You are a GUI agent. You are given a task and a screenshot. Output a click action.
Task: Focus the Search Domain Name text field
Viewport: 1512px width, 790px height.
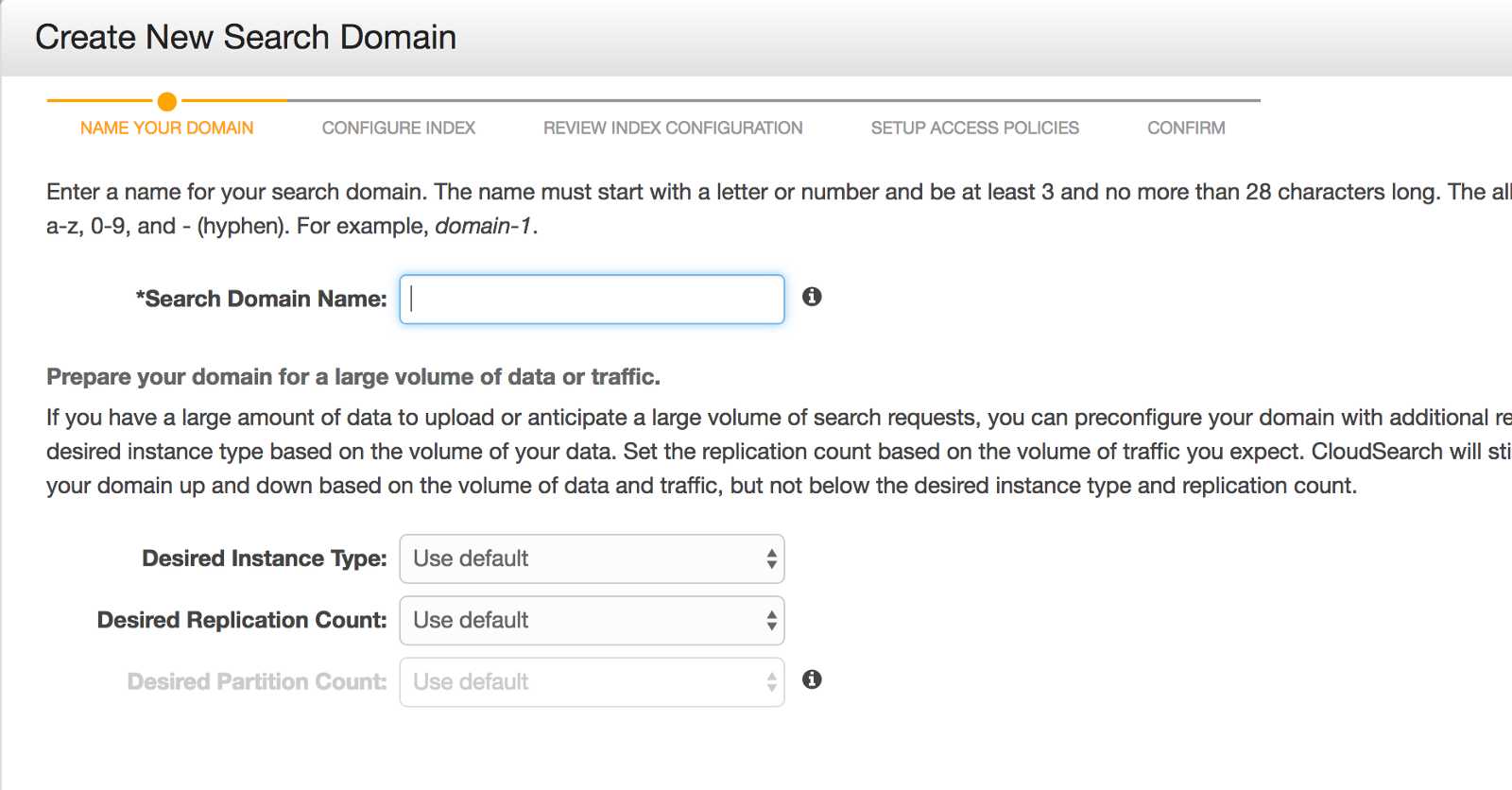coord(592,300)
